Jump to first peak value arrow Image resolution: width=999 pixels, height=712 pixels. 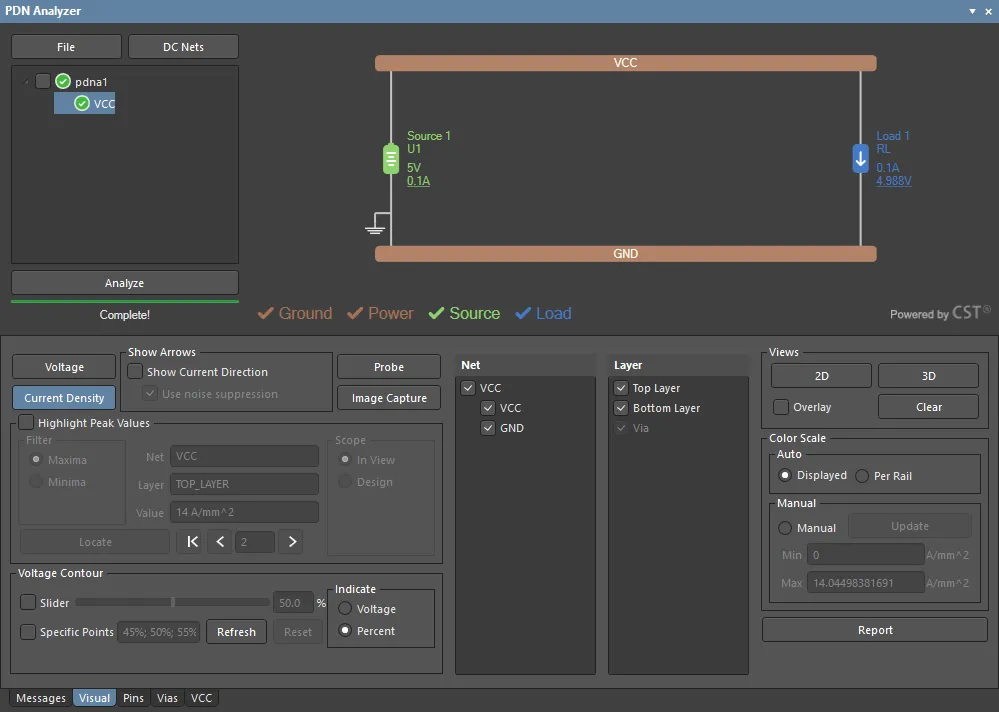pyautogui.click(x=193, y=542)
